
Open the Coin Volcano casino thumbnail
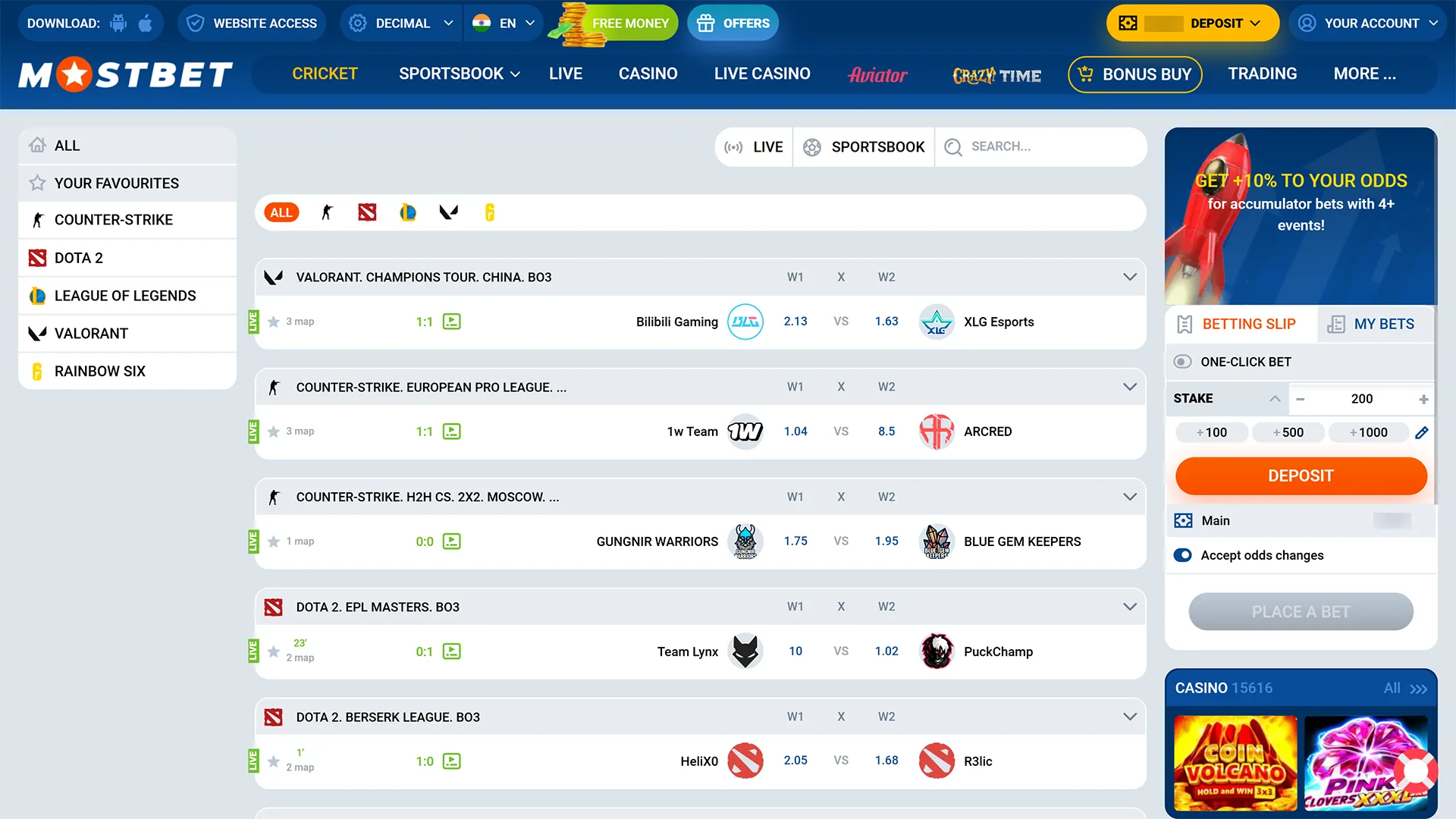click(x=1235, y=764)
